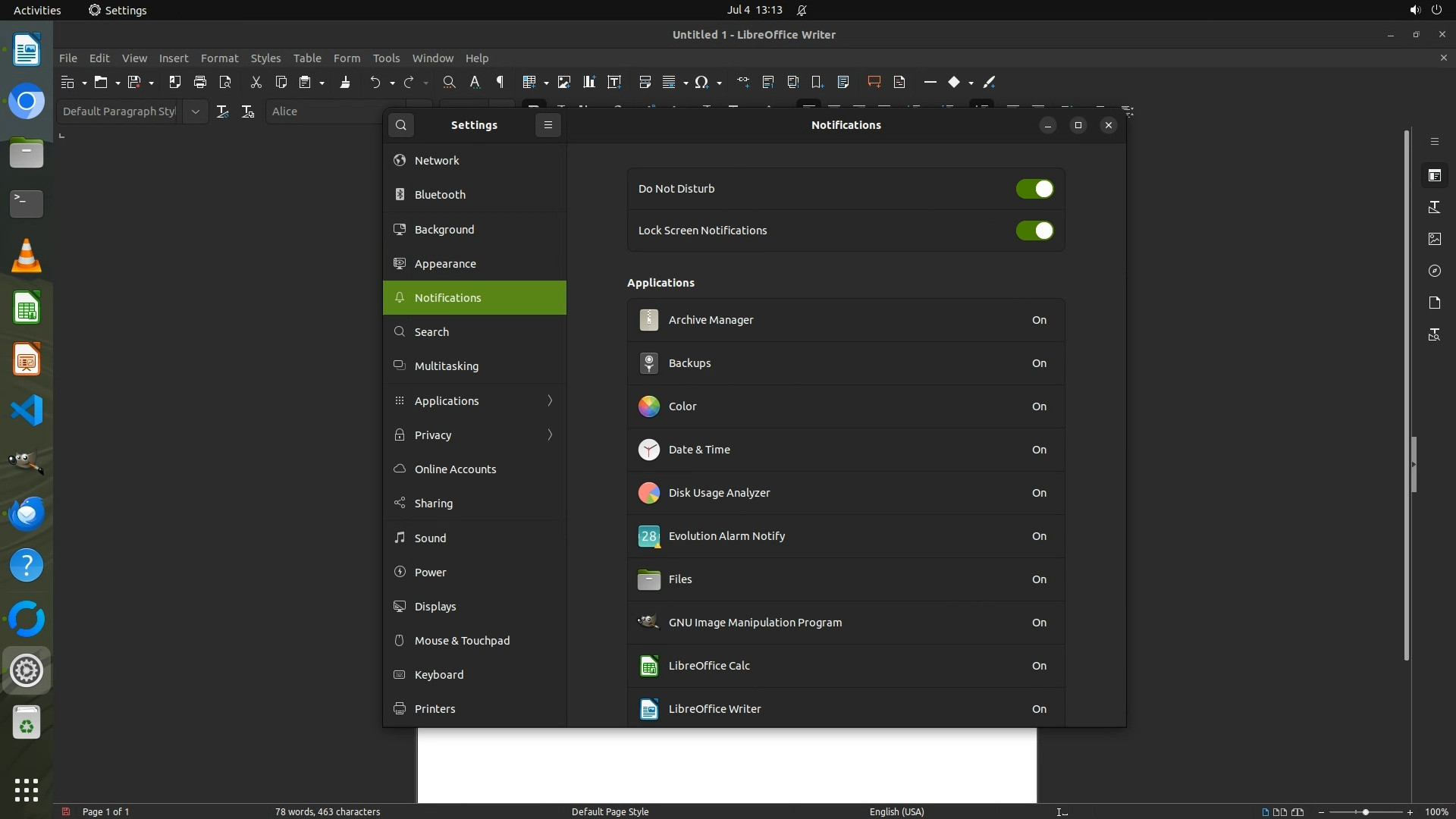Click the Settings search icon button
The width and height of the screenshot is (1456, 819).
point(401,125)
